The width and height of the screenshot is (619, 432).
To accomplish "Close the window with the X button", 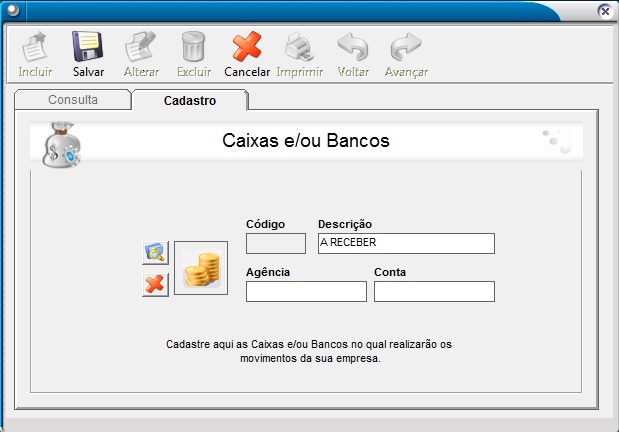I will [605, 11].
